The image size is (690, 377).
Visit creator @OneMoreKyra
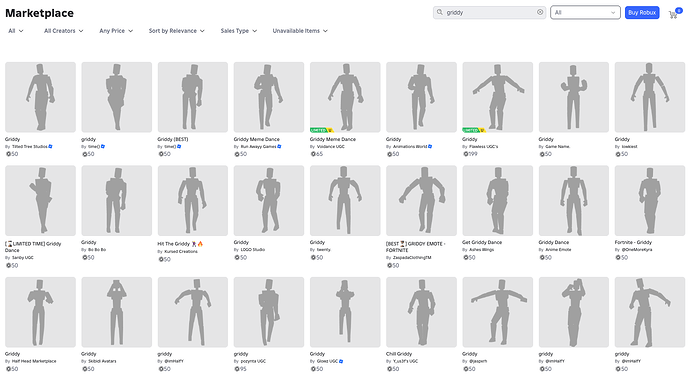click(x=637, y=250)
